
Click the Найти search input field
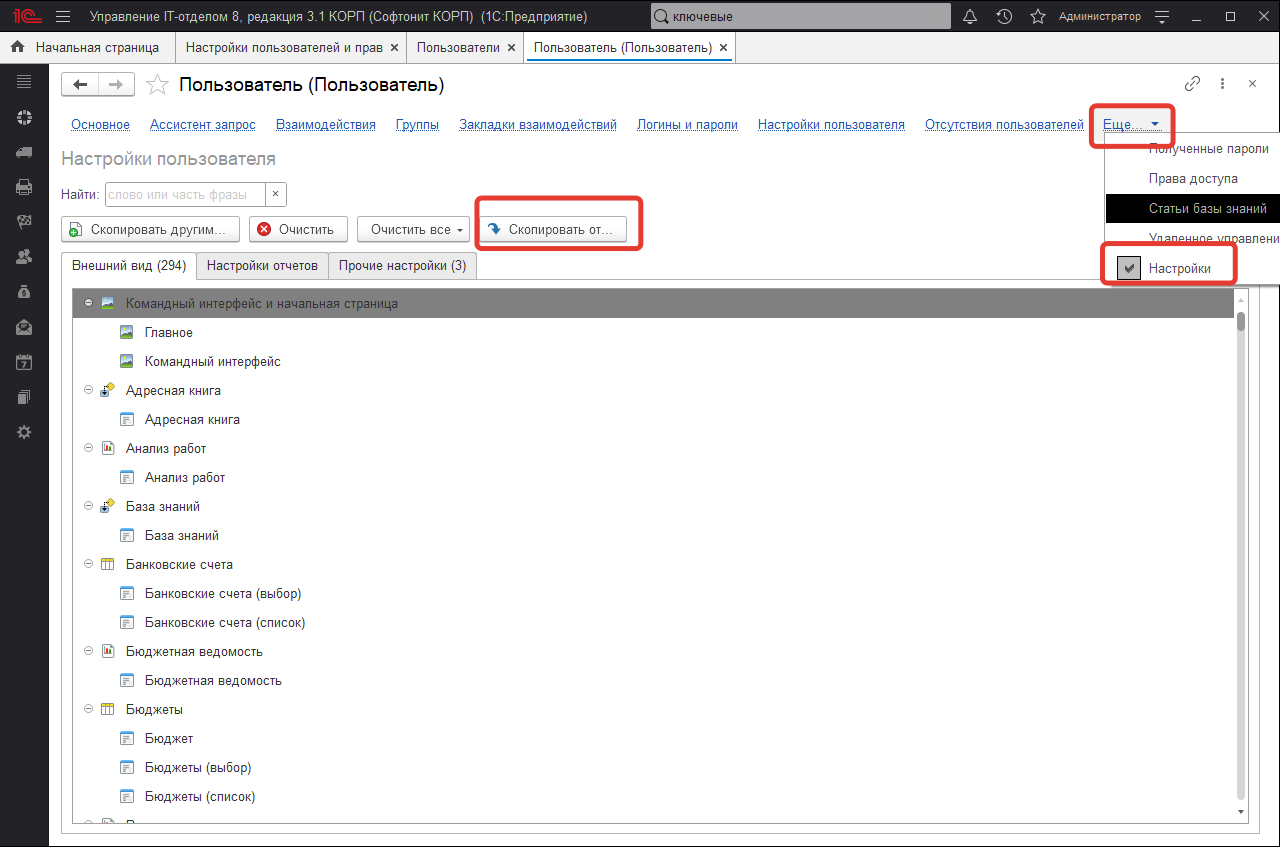pyautogui.click(x=185, y=195)
